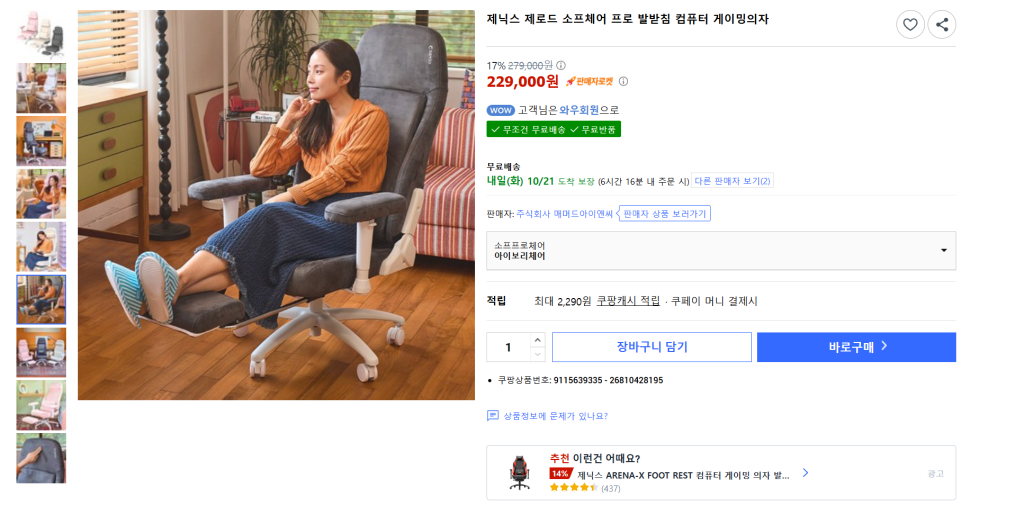This screenshot has height=514, width=1024.
Task: Click the 판매자로켓 rocket badge
Action: pos(590,82)
